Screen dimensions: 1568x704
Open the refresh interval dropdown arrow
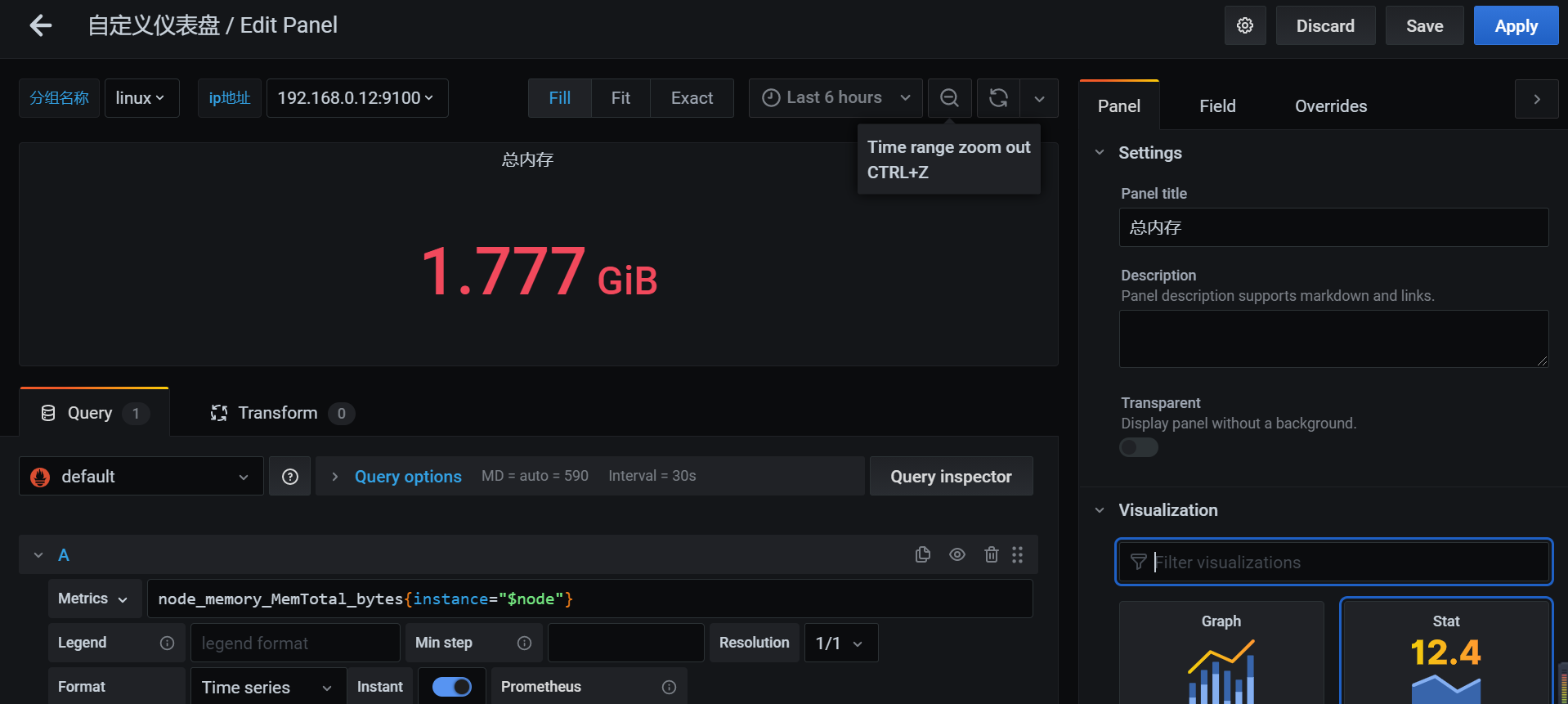pos(1039,98)
